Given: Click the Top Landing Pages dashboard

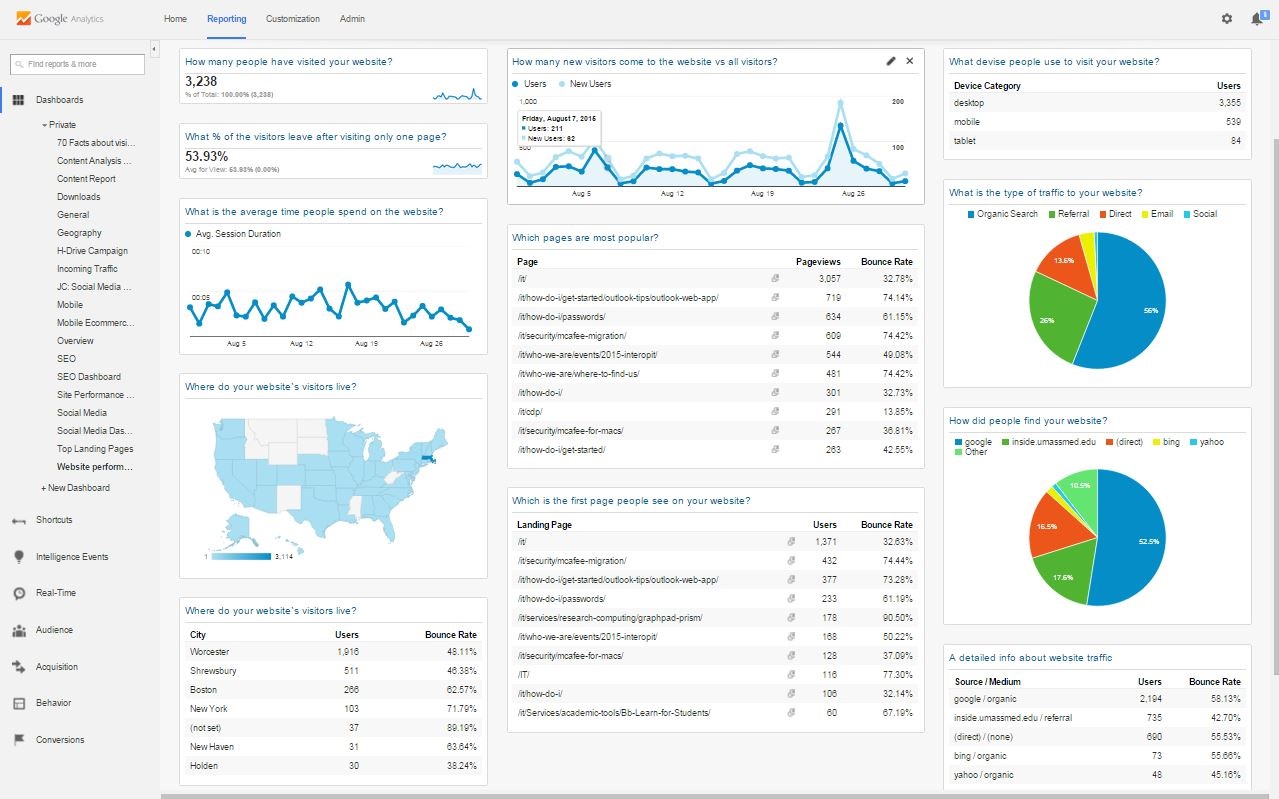Looking at the screenshot, I should coord(95,449).
